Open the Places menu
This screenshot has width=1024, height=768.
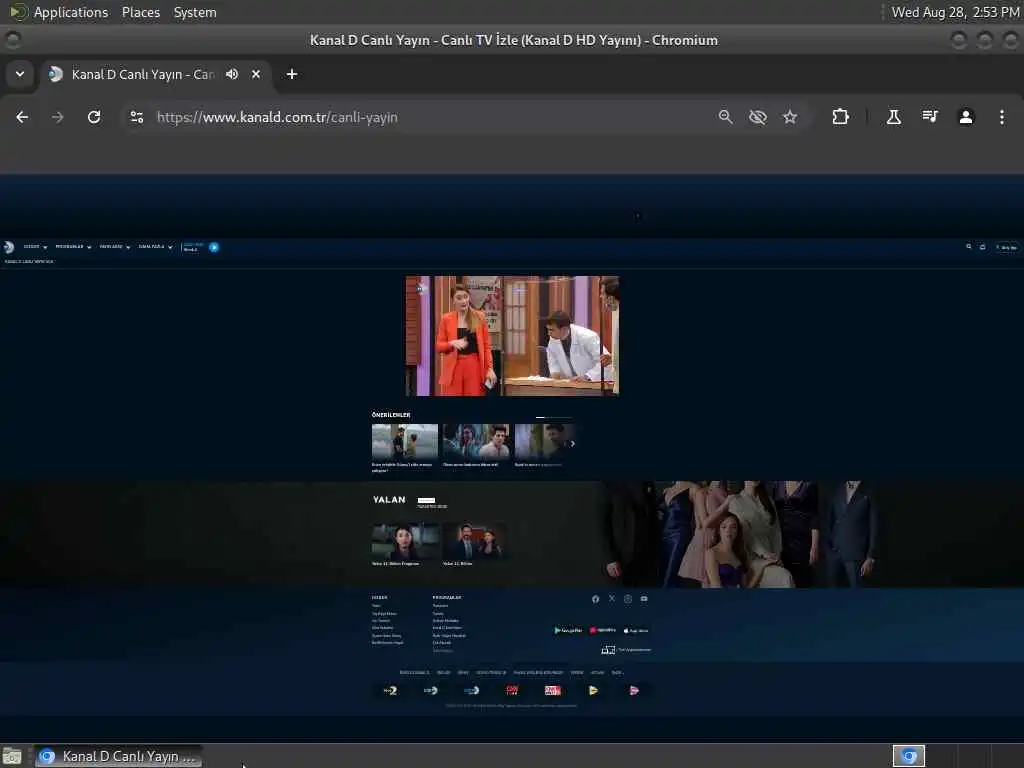[140, 12]
